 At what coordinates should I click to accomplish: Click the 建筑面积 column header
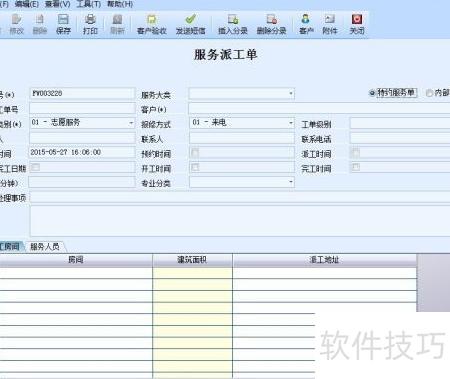point(192,260)
